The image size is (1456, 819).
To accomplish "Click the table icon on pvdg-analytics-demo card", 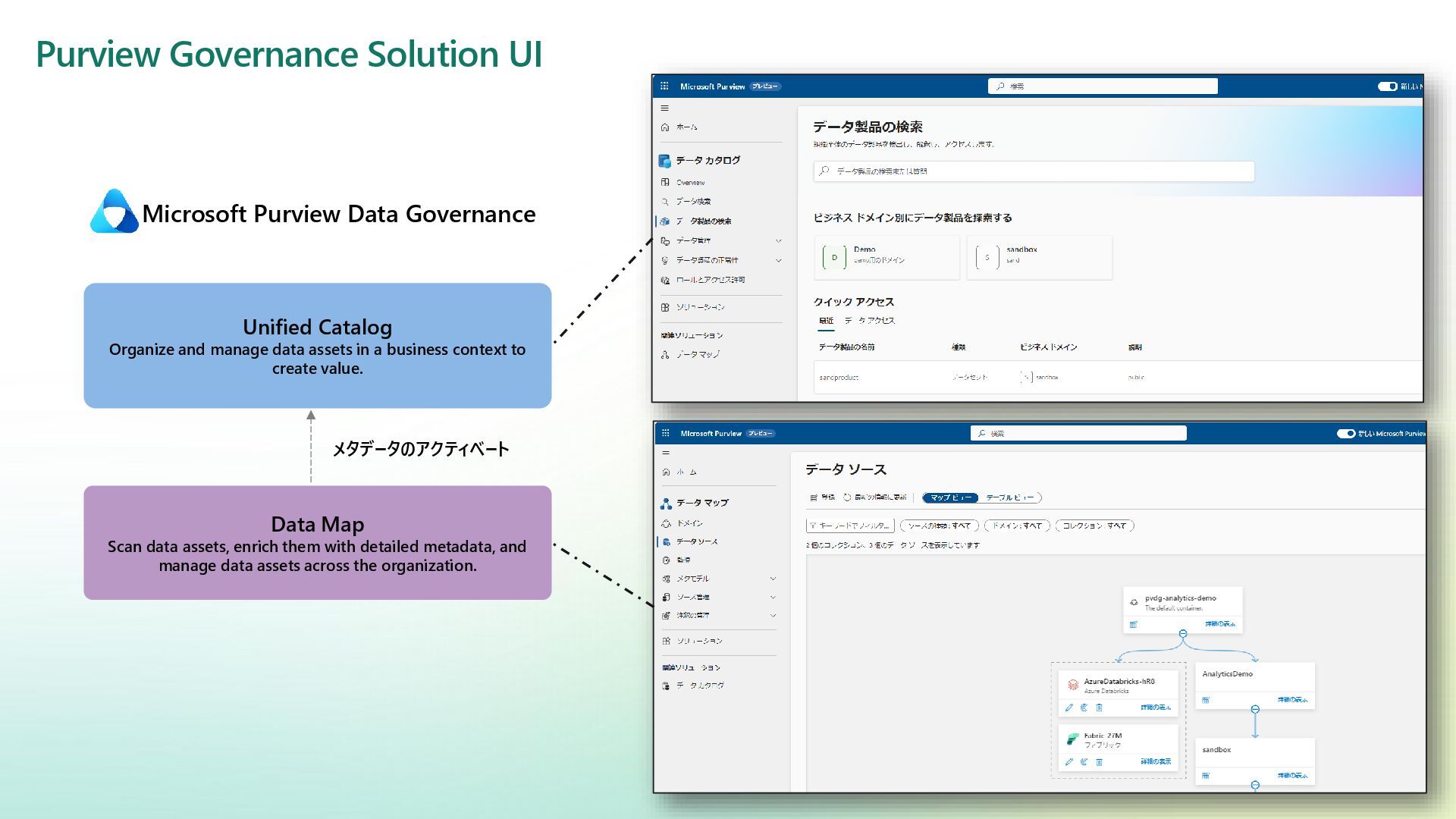I will pyautogui.click(x=1133, y=624).
